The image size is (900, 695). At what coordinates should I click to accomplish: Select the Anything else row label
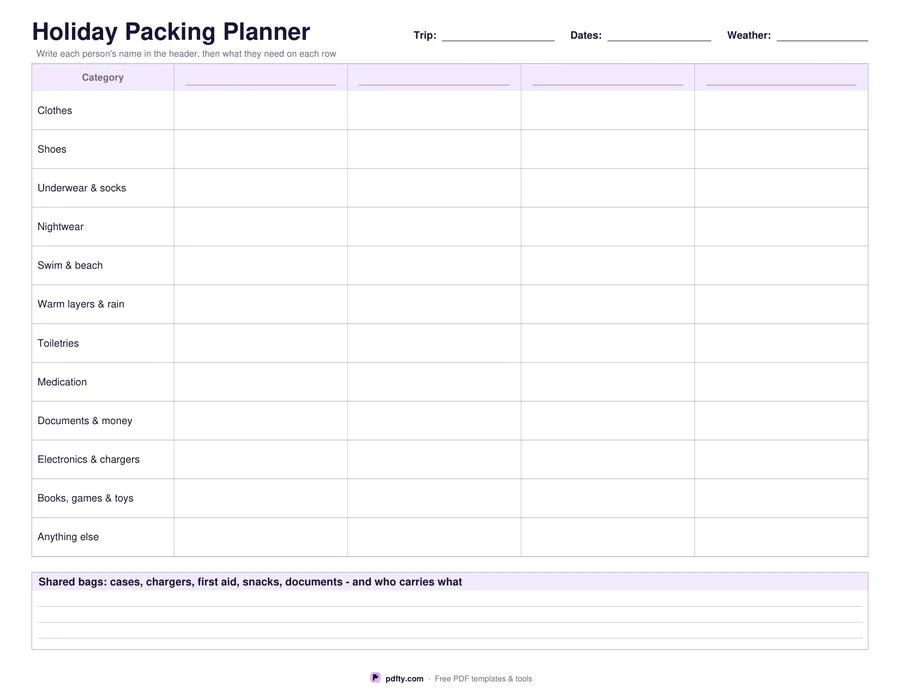tap(68, 537)
